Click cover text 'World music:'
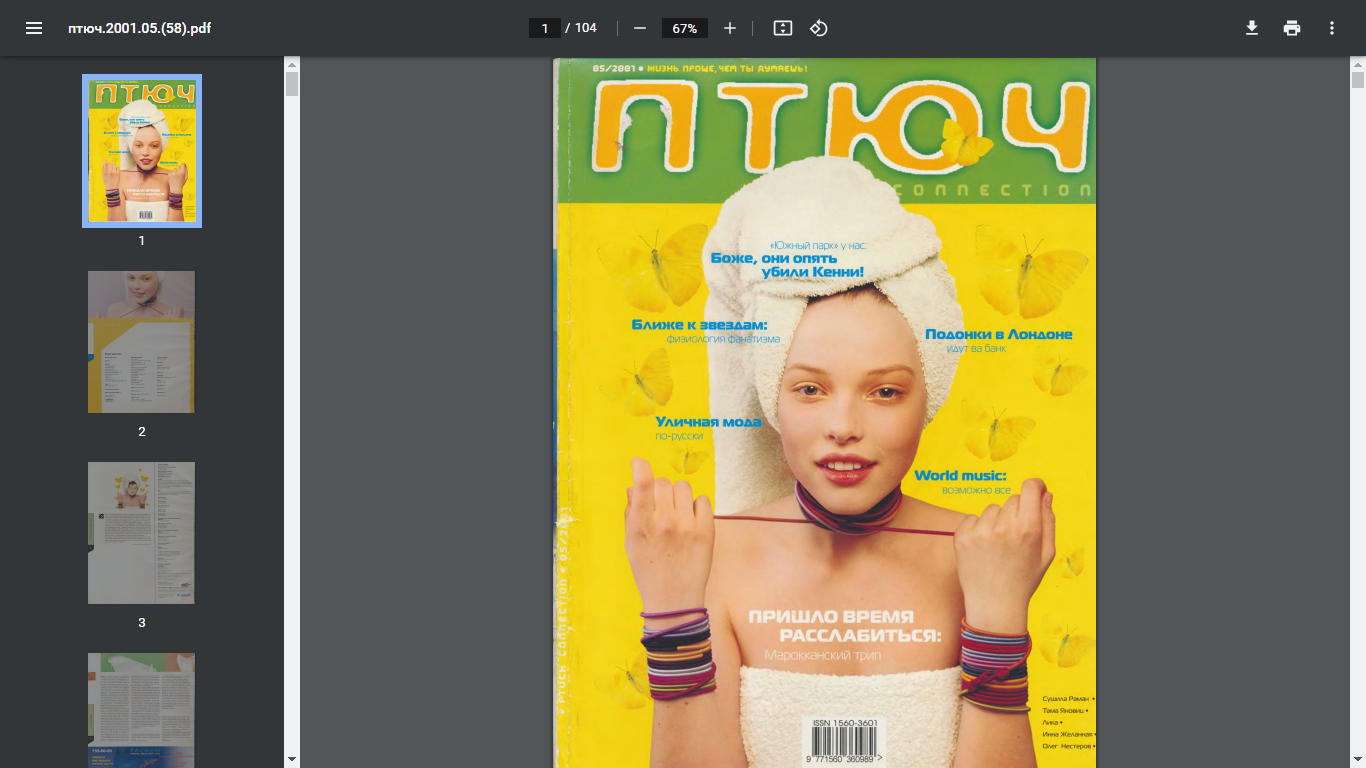Image resolution: width=1366 pixels, height=768 pixels. [x=960, y=475]
